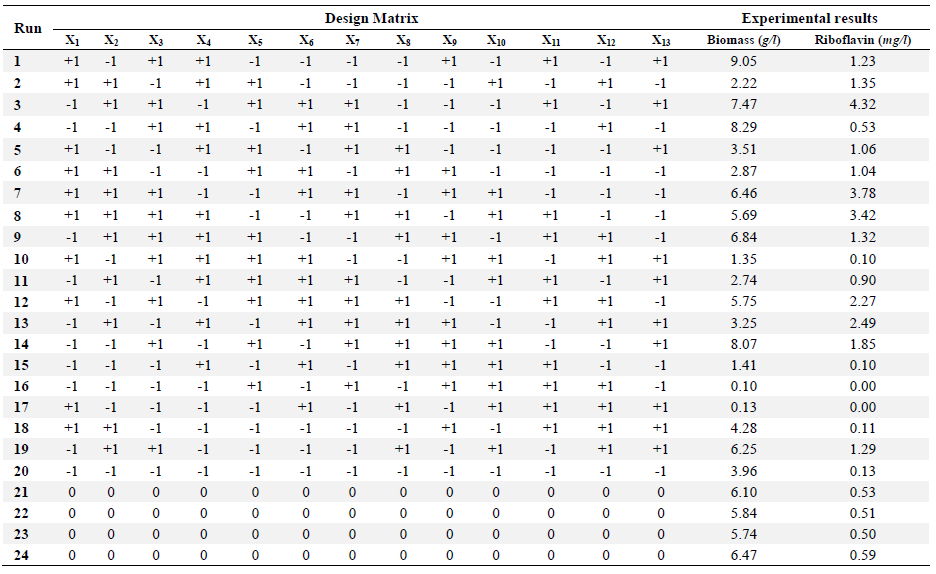936x574 pixels.
Task: Select the Biomass (g/l) column header
Action: (744, 41)
